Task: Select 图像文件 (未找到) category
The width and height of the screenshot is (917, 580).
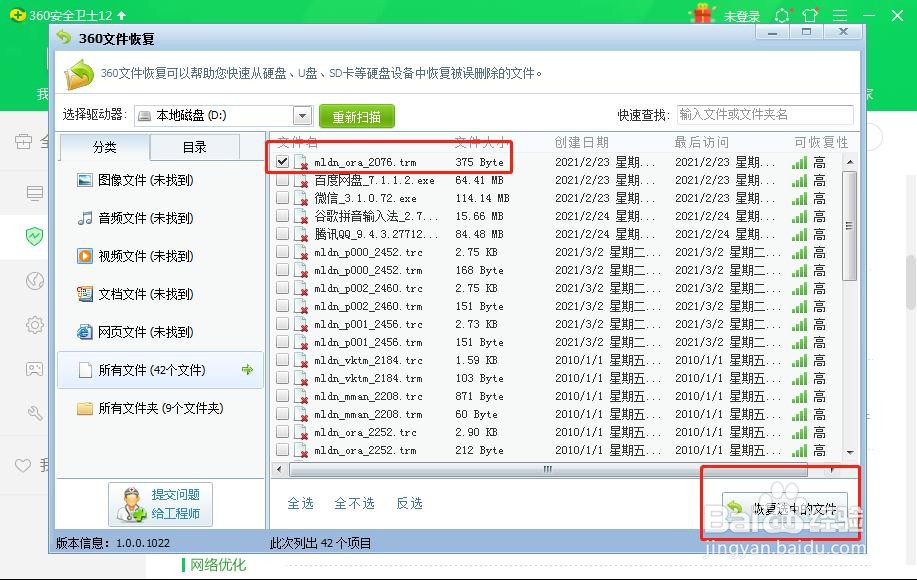Action: [160, 180]
